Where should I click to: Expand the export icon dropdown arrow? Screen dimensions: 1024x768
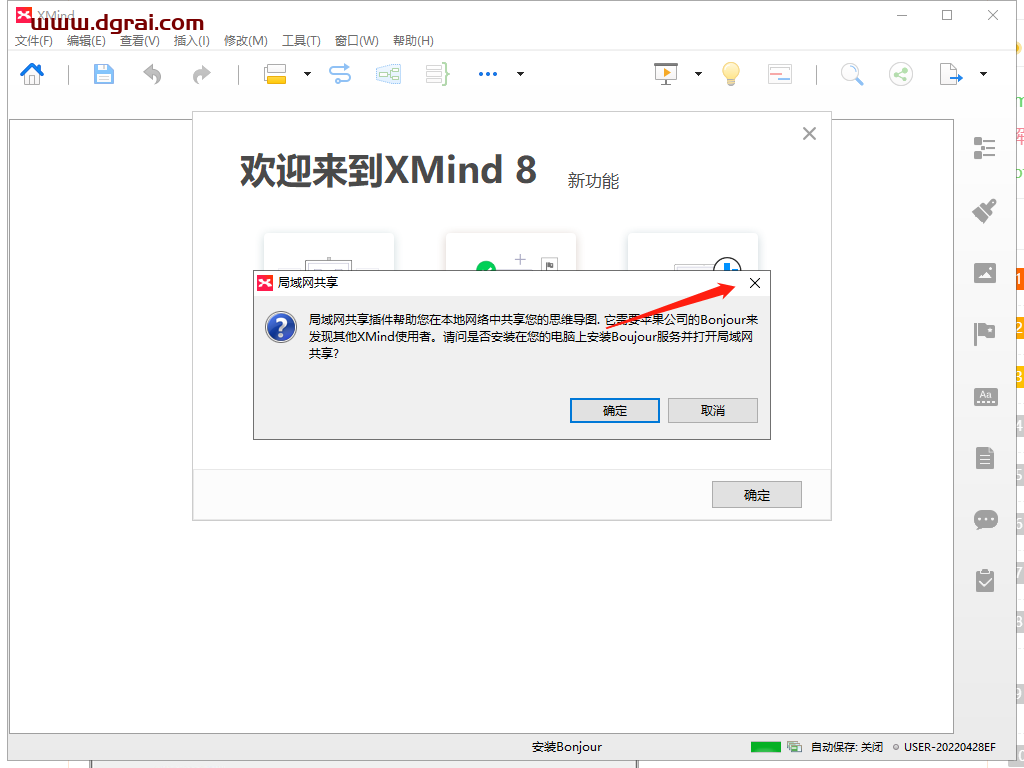[x=981, y=74]
